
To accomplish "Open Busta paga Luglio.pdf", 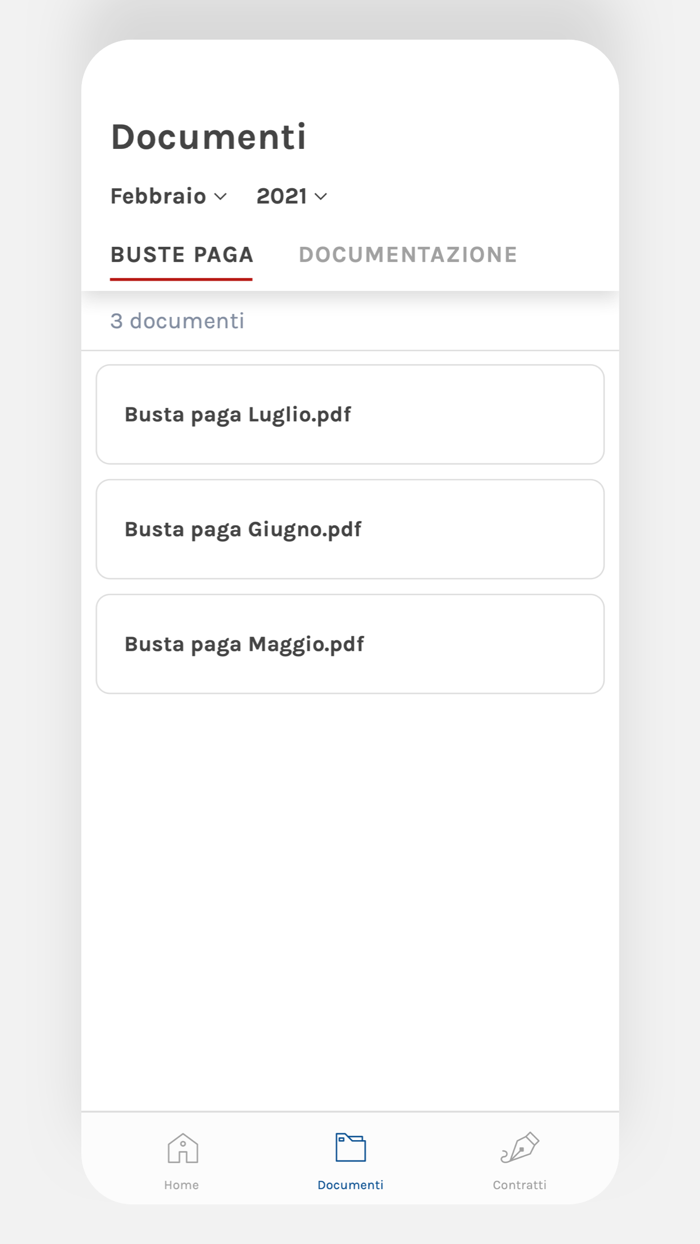I will (x=350, y=414).
